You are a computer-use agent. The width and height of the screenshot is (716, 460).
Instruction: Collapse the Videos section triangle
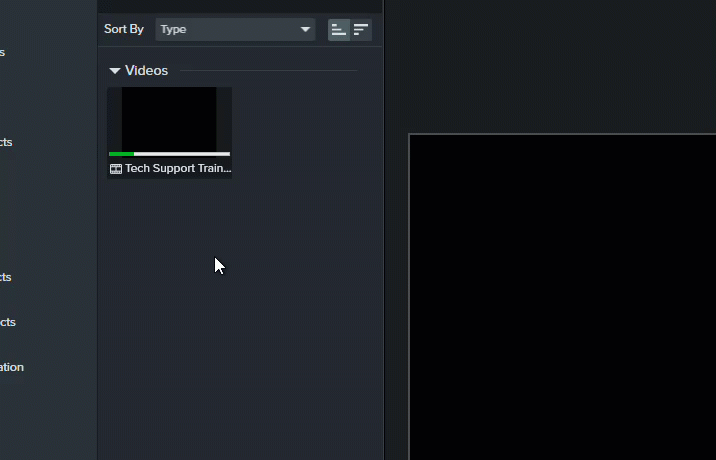click(115, 71)
